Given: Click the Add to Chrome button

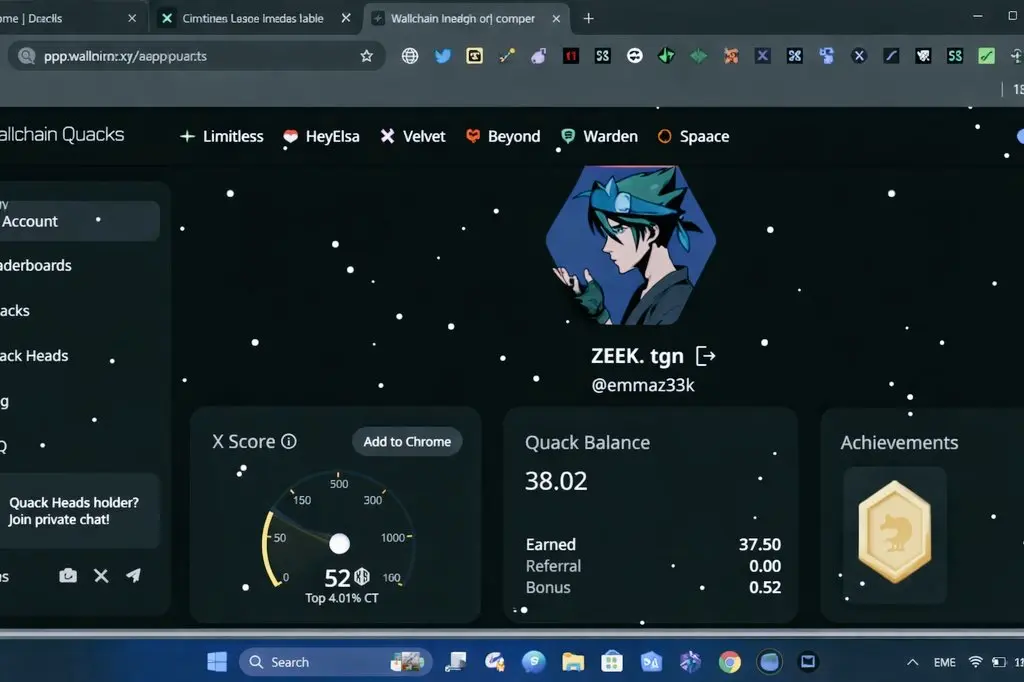Looking at the screenshot, I should (407, 442).
